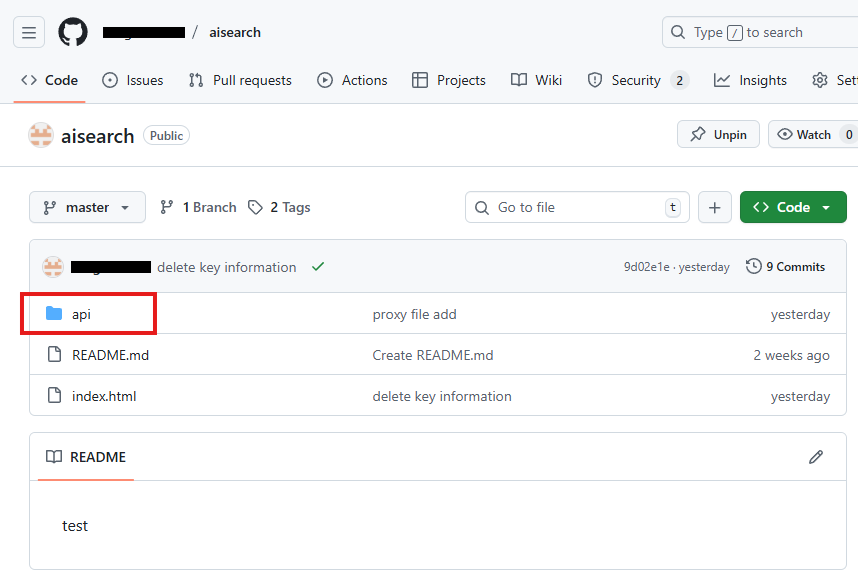The width and height of the screenshot is (858, 581).
Task: Open the aisearch repository breadcrumb link
Action: coord(235,32)
